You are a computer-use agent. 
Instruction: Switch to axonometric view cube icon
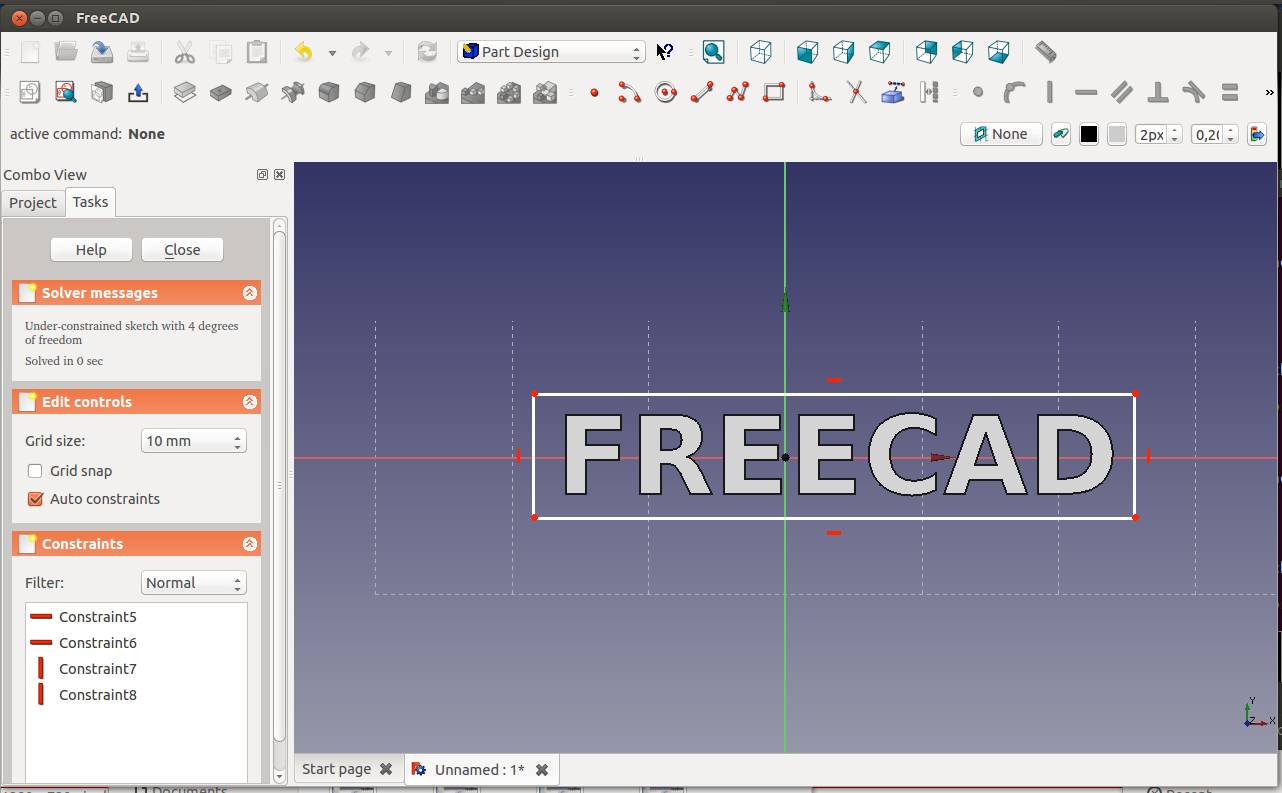point(761,52)
